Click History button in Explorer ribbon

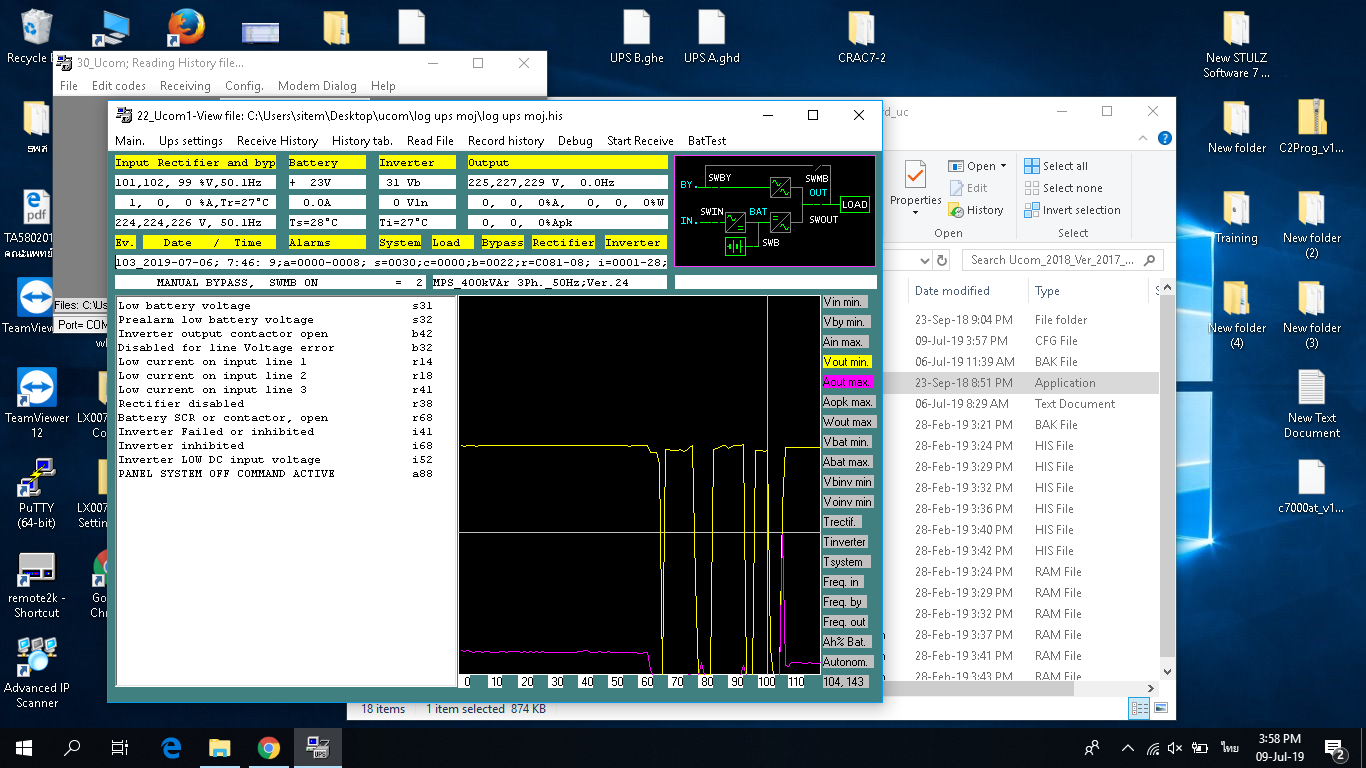coord(975,210)
